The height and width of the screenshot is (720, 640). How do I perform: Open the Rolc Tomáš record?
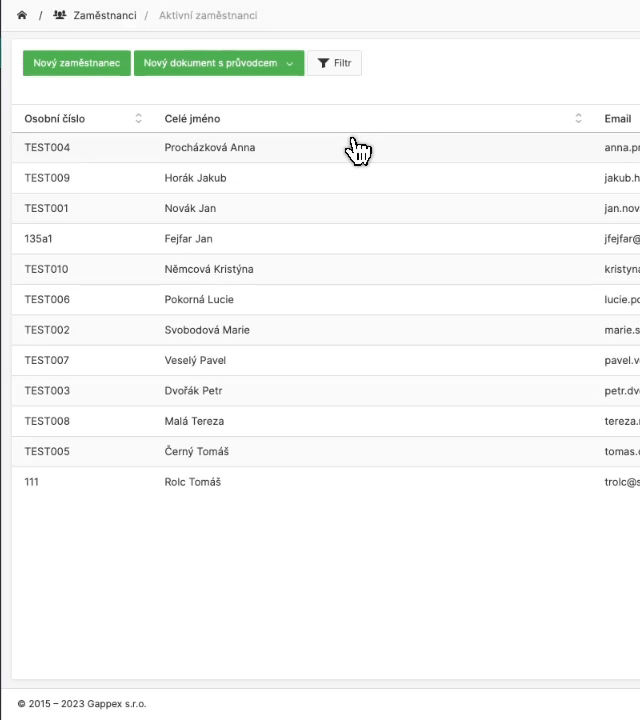192,482
